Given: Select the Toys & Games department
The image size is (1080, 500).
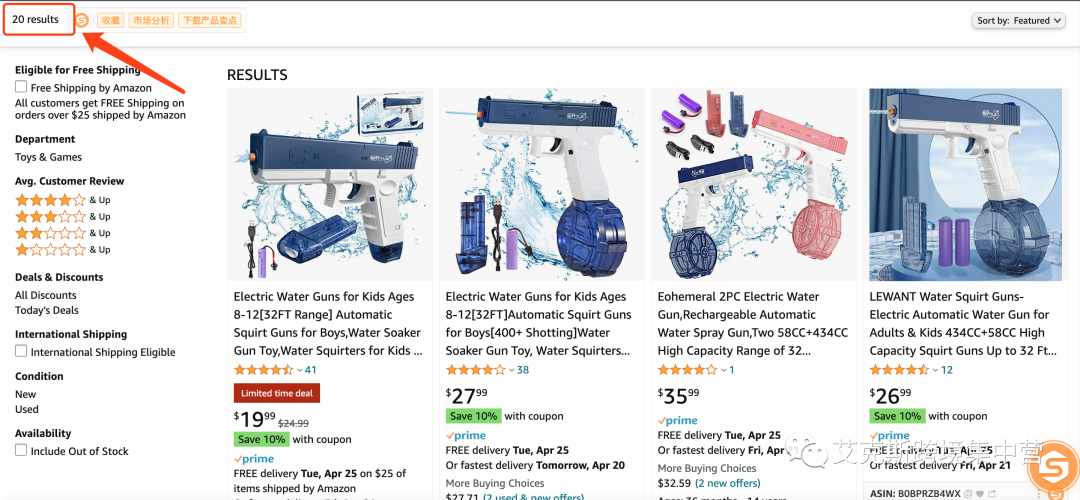Looking at the screenshot, I should click(x=48, y=157).
